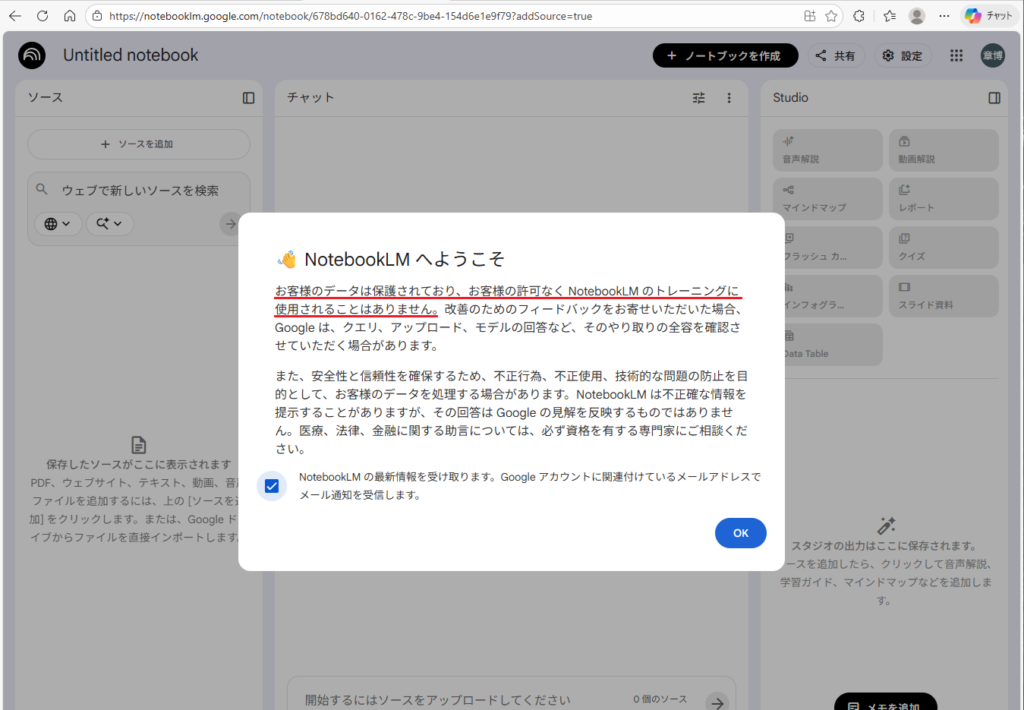This screenshot has height=710, width=1024.
Task: Click the 設定 gear button
Action: [902, 56]
